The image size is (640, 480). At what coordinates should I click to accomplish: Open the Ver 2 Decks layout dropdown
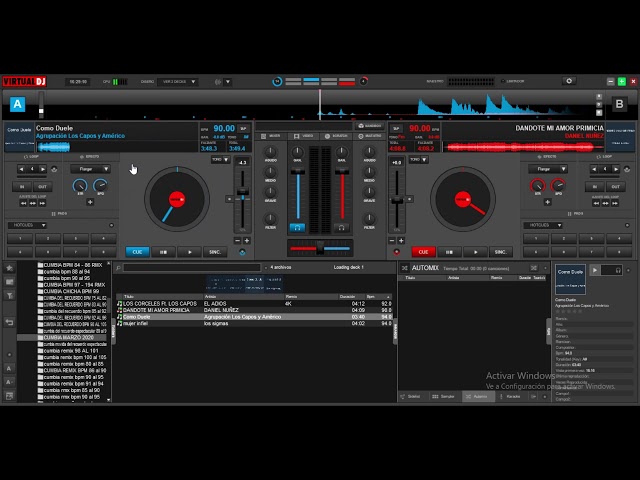pyautogui.click(x=178, y=82)
